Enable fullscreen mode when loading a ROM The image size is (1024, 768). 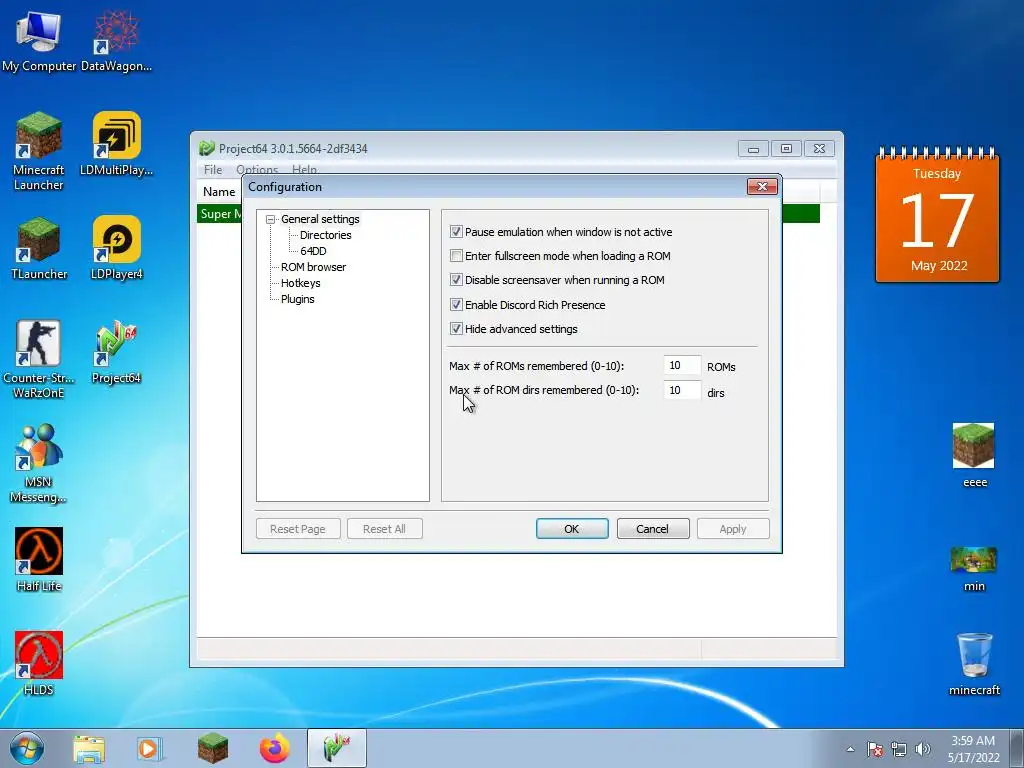(456, 256)
